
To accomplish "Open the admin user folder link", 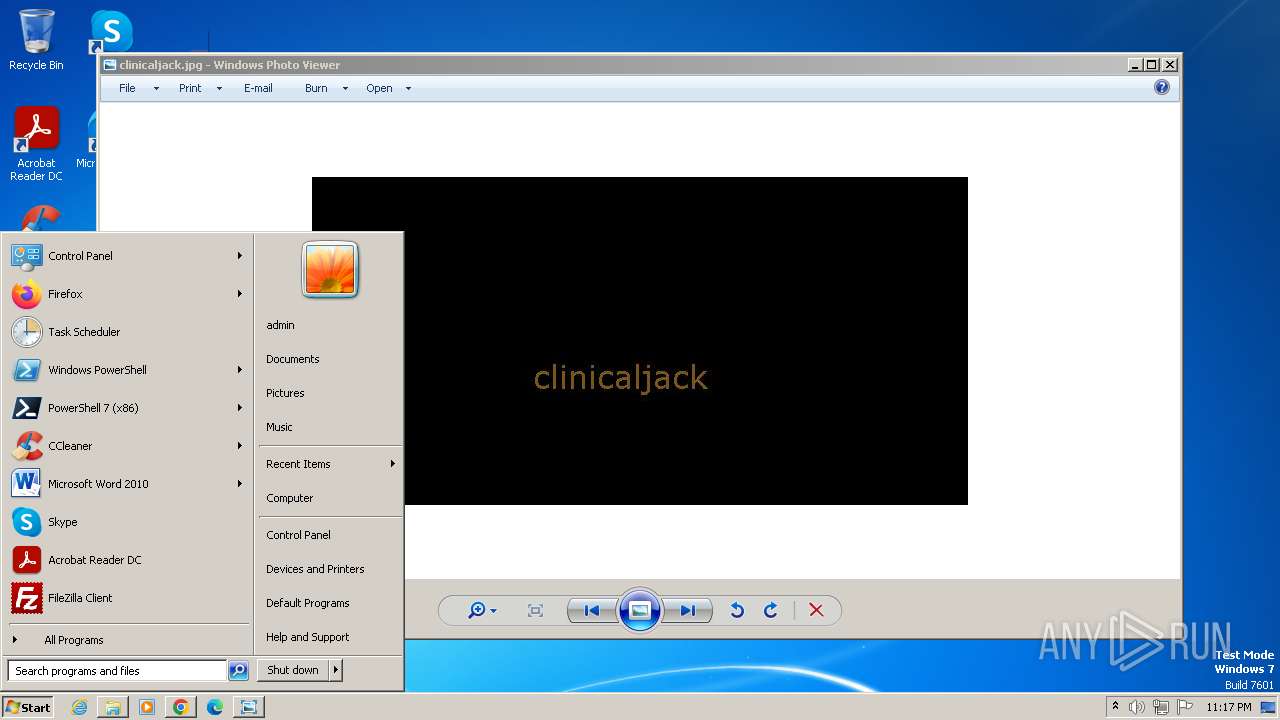I will tap(280, 325).
